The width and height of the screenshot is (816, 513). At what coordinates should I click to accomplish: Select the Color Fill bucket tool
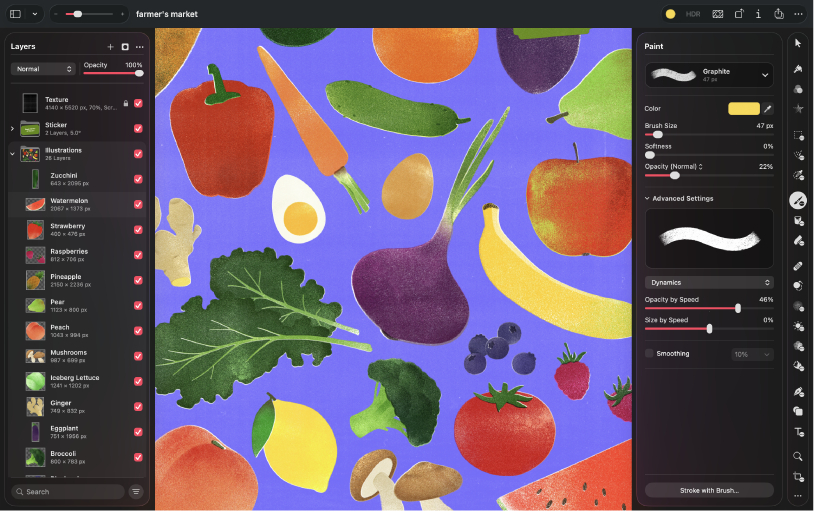[x=799, y=221]
